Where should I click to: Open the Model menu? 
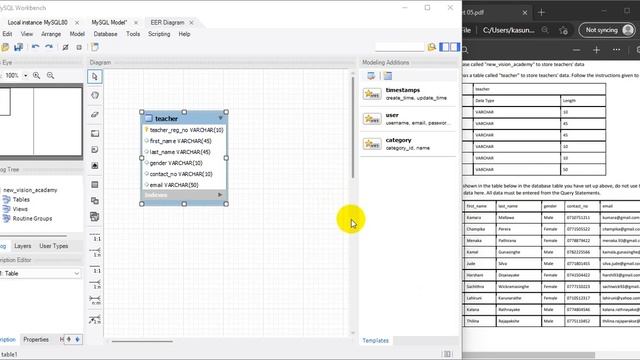point(77,34)
